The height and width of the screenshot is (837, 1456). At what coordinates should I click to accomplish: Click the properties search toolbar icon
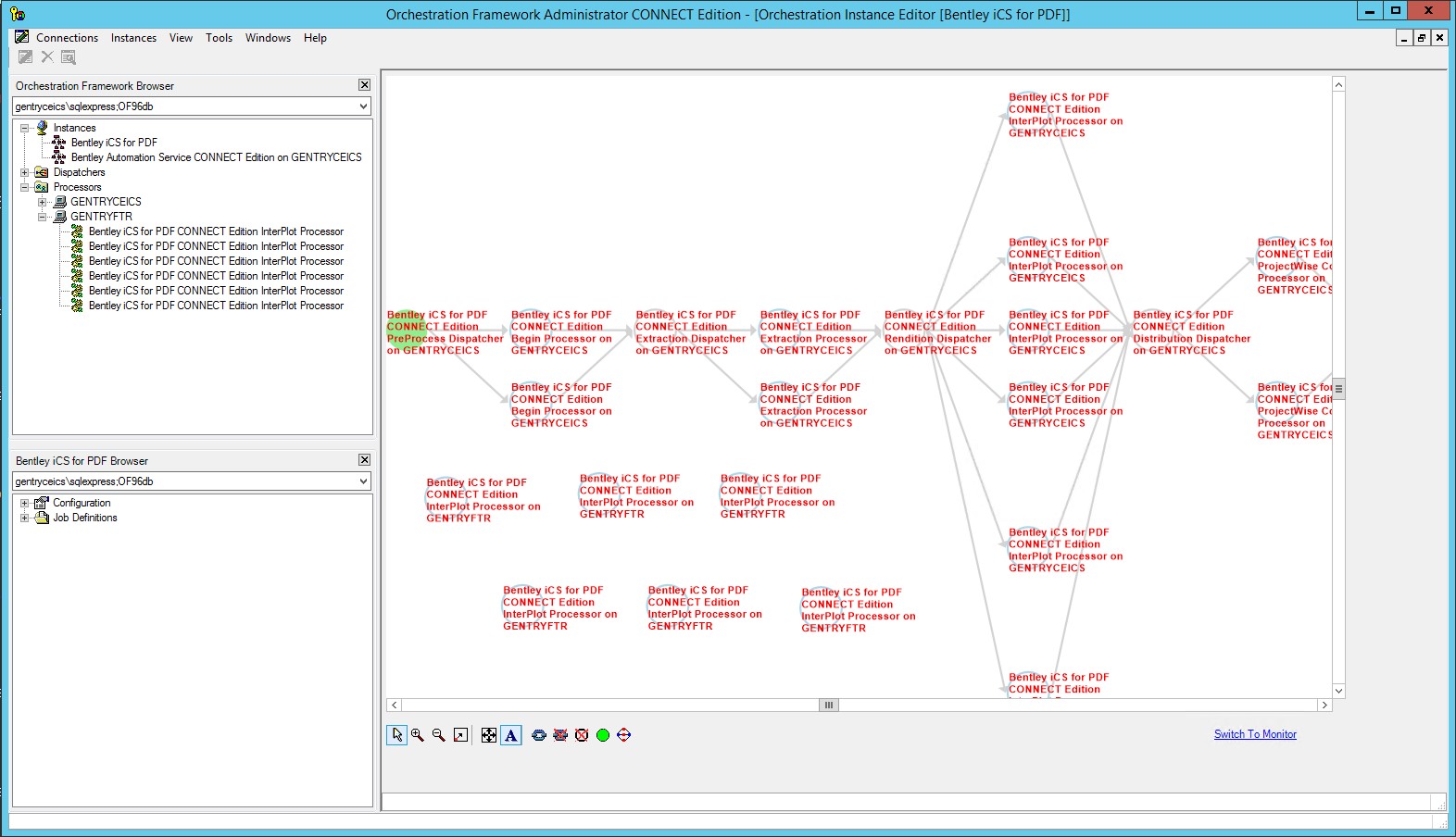69,57
